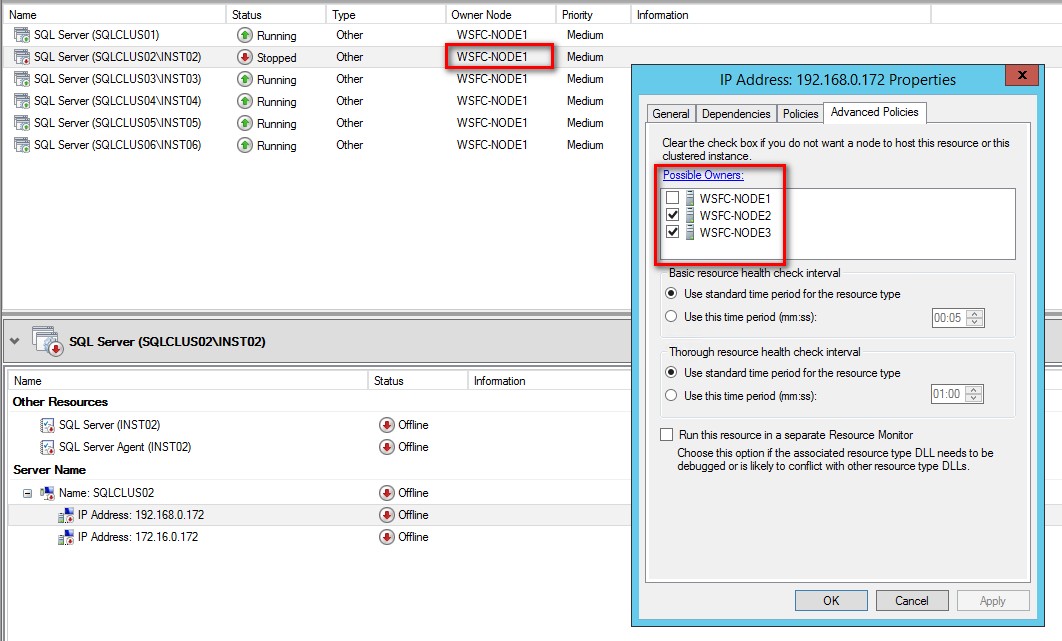The image size is (1062, 641).
Task: Click the basic health check time field showing 00:05
Action: pyautogui.click(x=949, y=318)
